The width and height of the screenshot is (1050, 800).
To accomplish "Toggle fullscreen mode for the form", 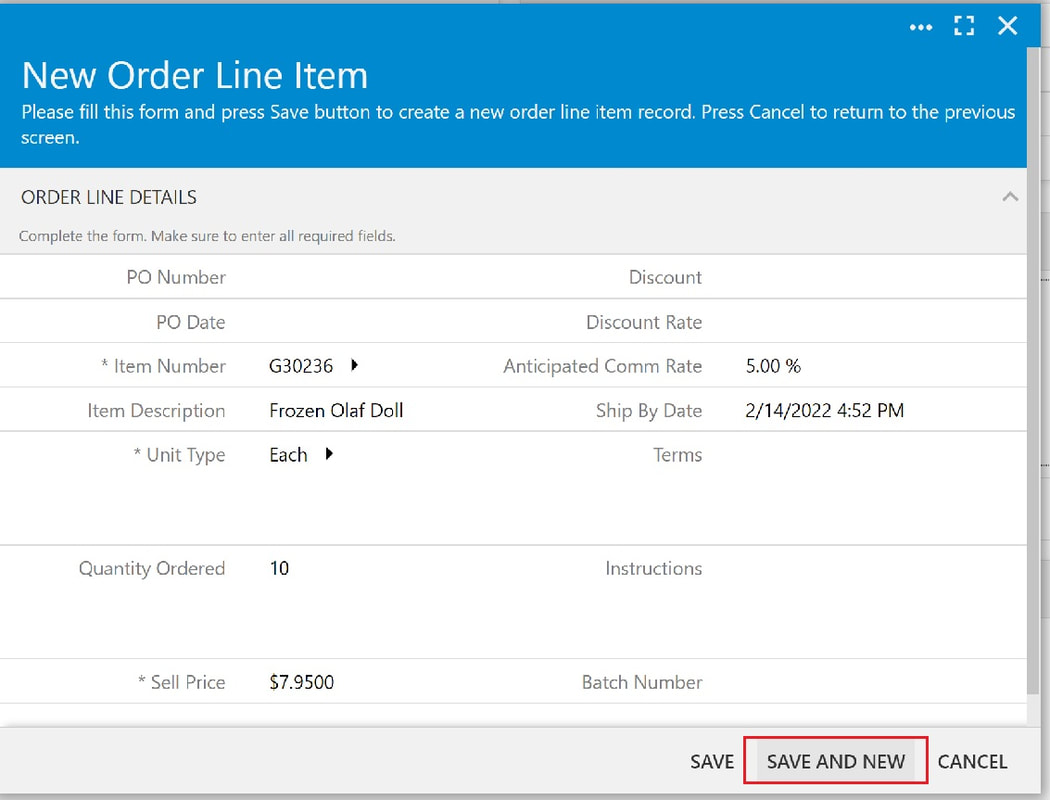I will [964, 26].
